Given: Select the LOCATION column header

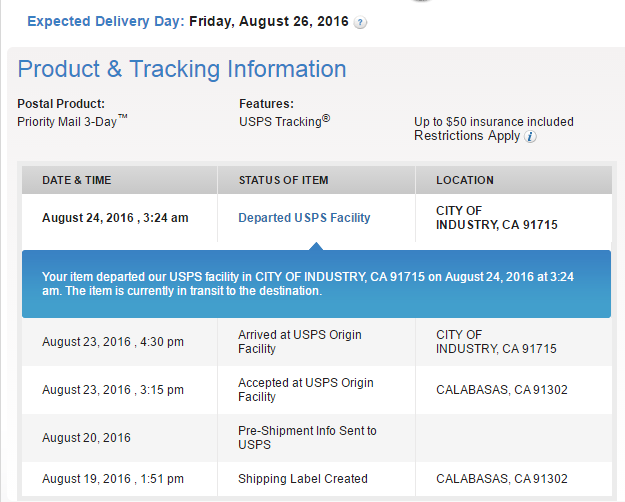Looking at the screenshot, I should tap(464, 180).
